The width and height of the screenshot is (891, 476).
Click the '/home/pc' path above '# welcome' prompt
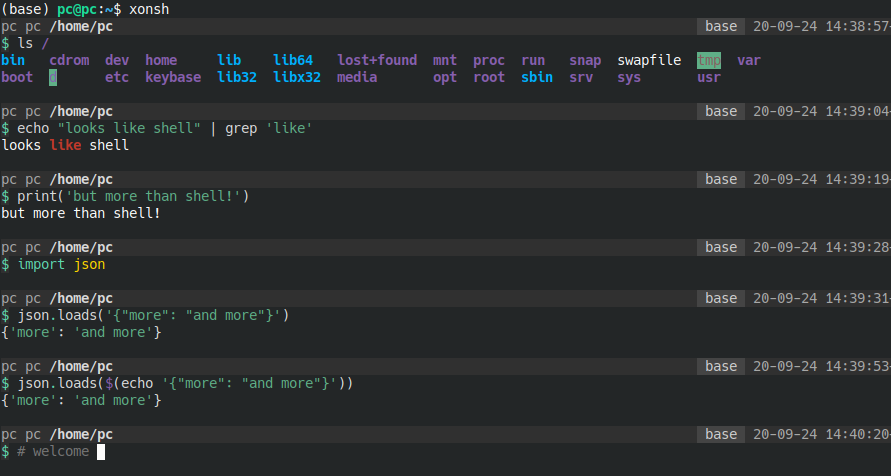(x=81, y=435)
